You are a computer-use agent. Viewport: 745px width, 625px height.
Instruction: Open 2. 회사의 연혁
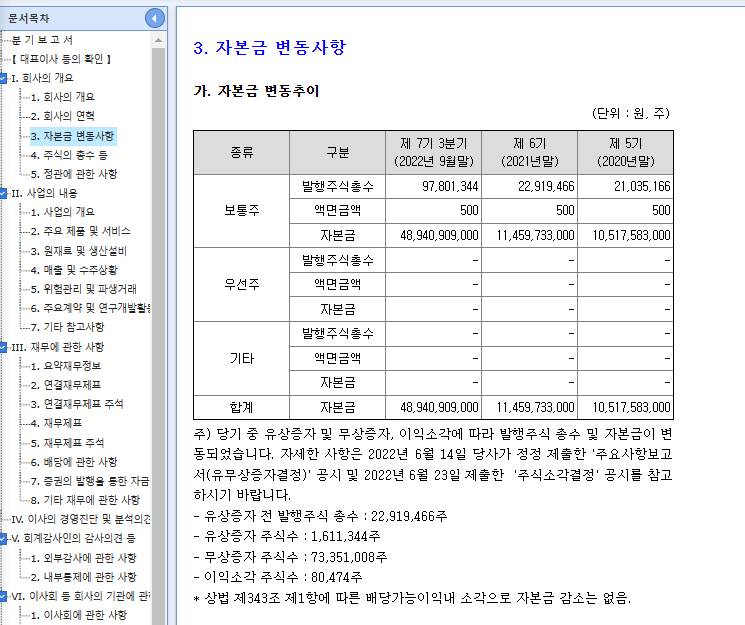[x=62, y=116]
